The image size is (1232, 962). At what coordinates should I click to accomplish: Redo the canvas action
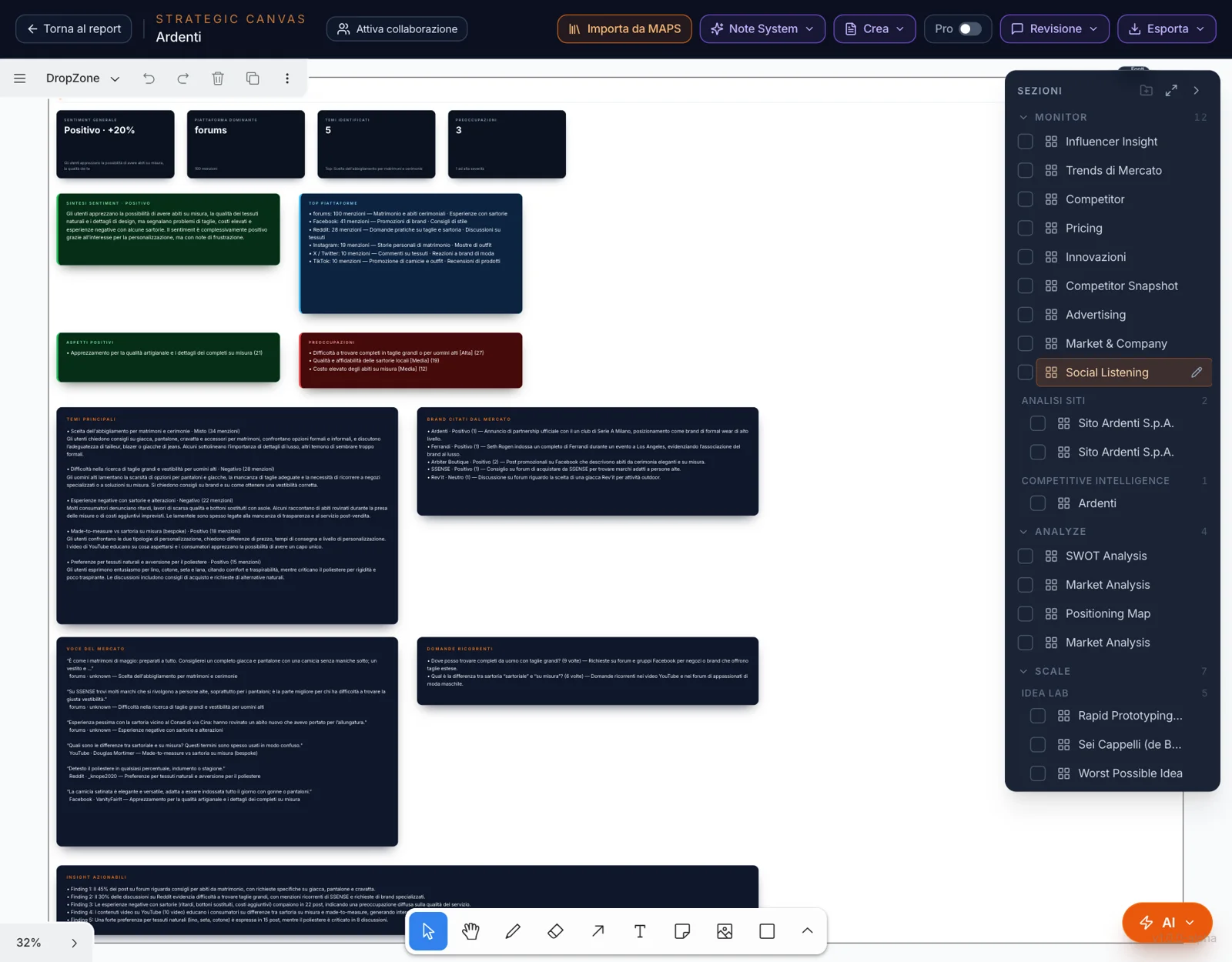point(183,78)
